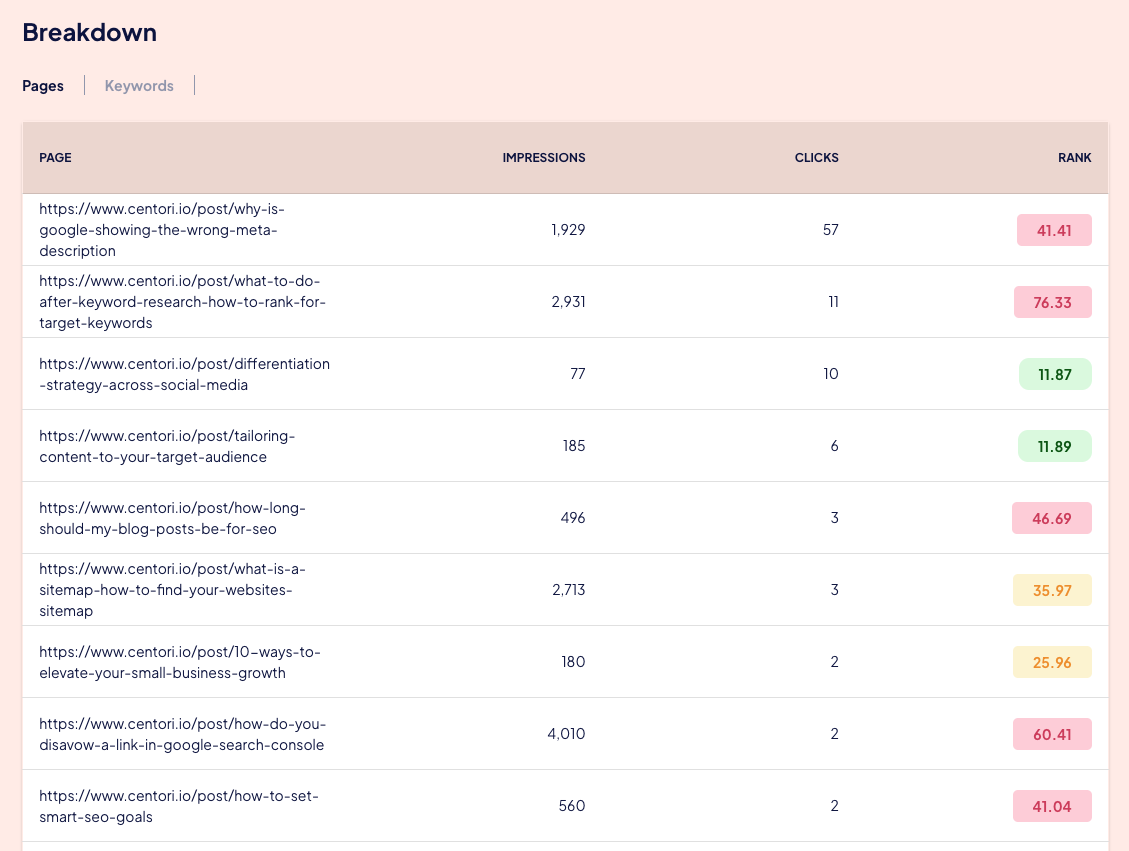The image size is (1129, 851).
Task: Click the red 76.33 rank badge
Action: point(1052,302)
